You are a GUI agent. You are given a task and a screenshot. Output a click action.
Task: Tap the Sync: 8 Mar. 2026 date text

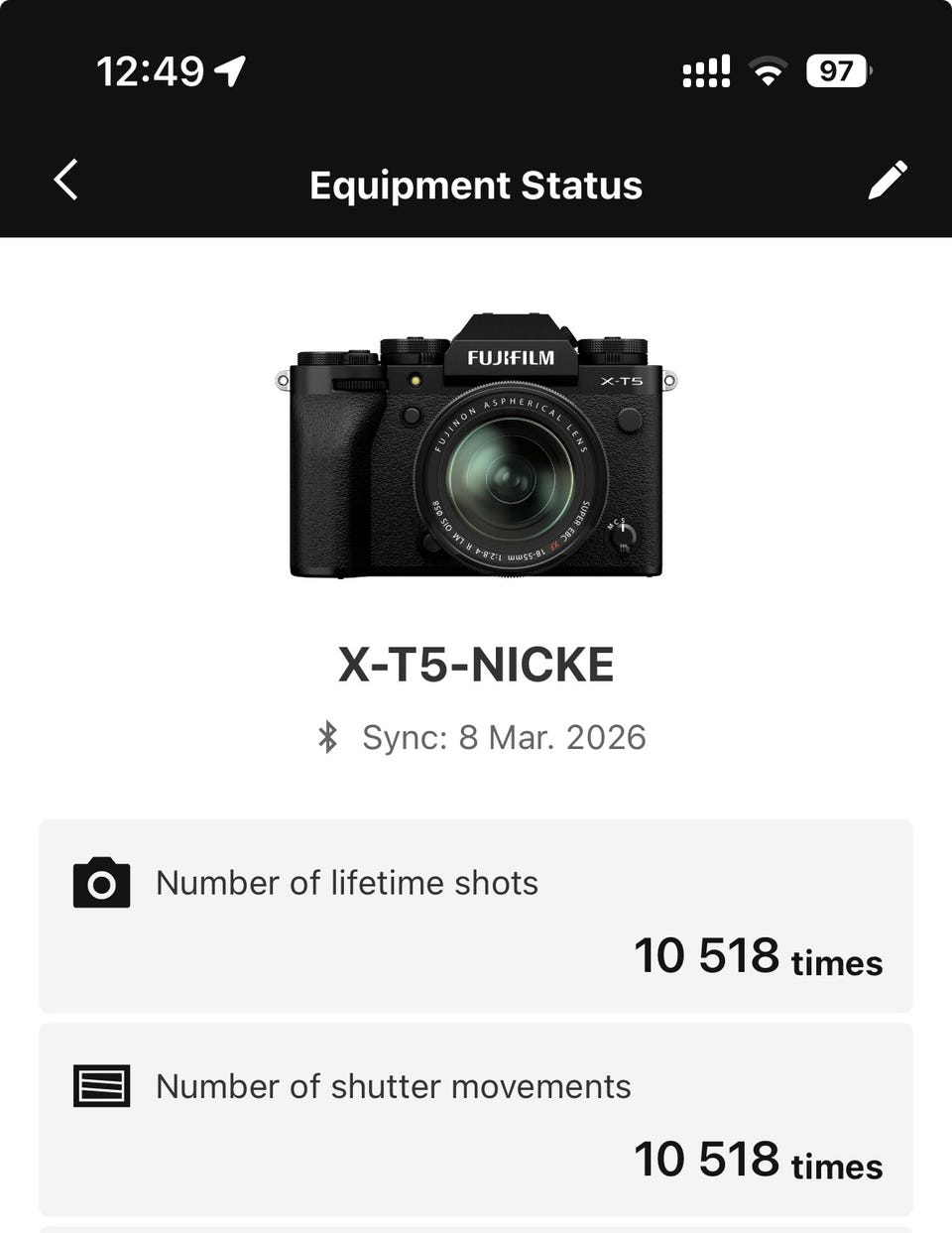coord(504,737)
